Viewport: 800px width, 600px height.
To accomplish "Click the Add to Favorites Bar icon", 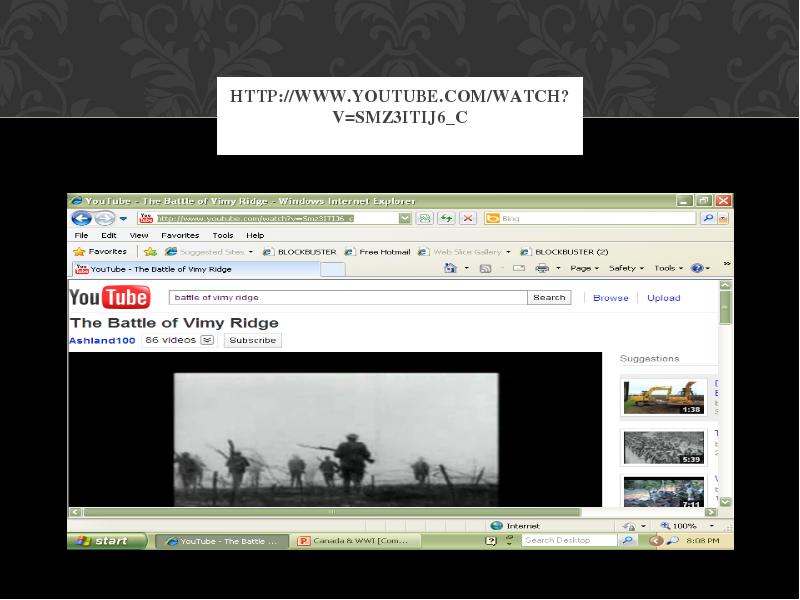I will coord(150,252).
